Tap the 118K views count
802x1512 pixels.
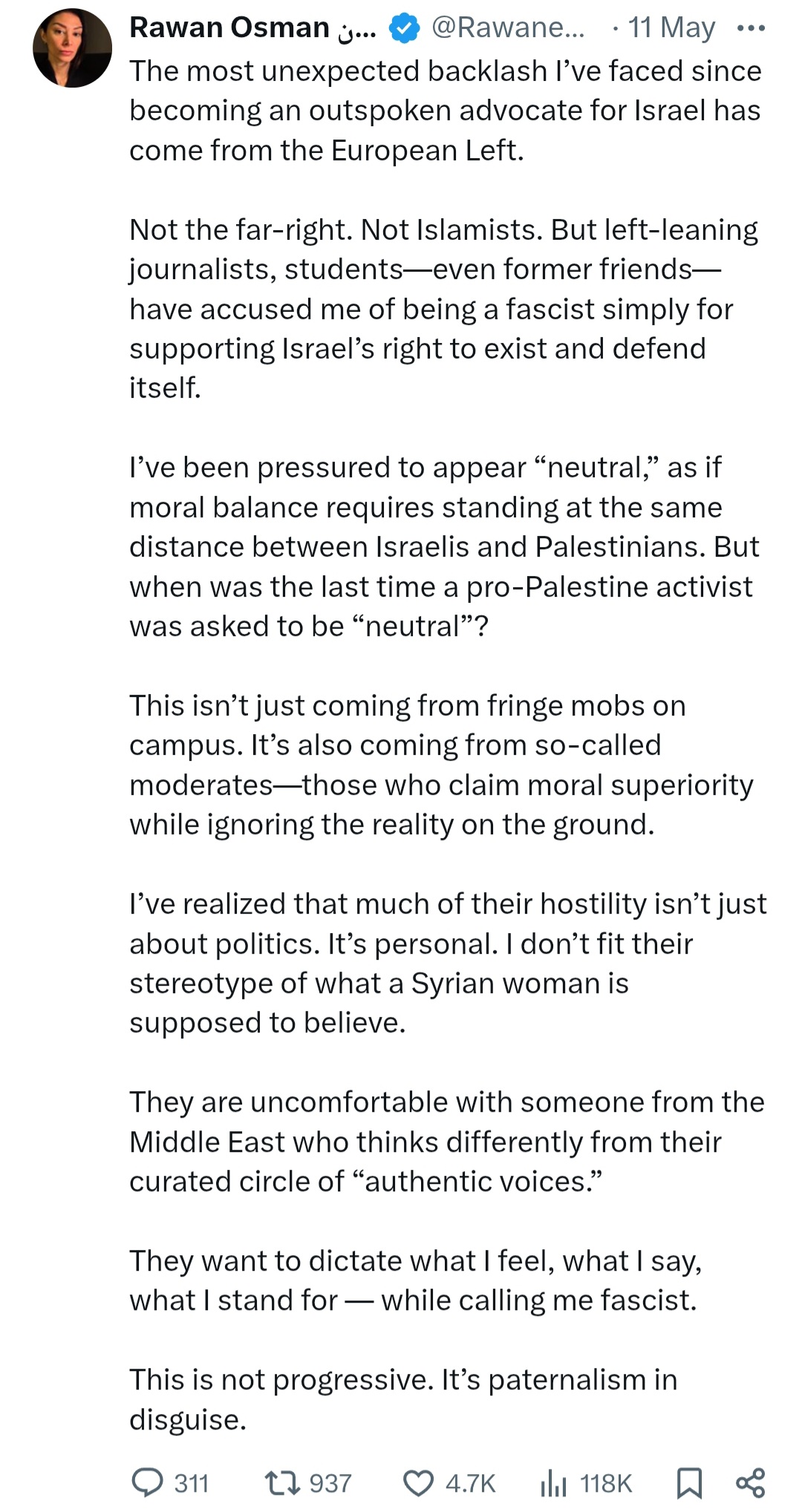[x=606, y=1483]
